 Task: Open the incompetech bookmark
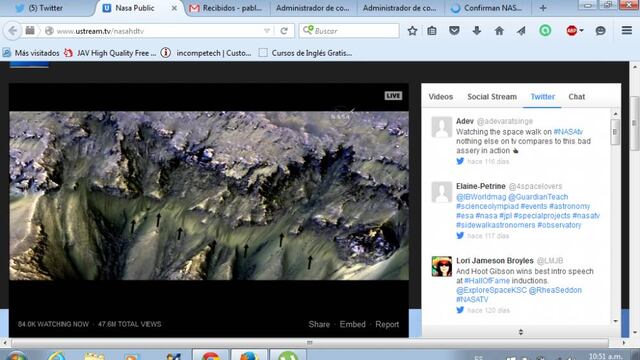(x=207, y=53)
